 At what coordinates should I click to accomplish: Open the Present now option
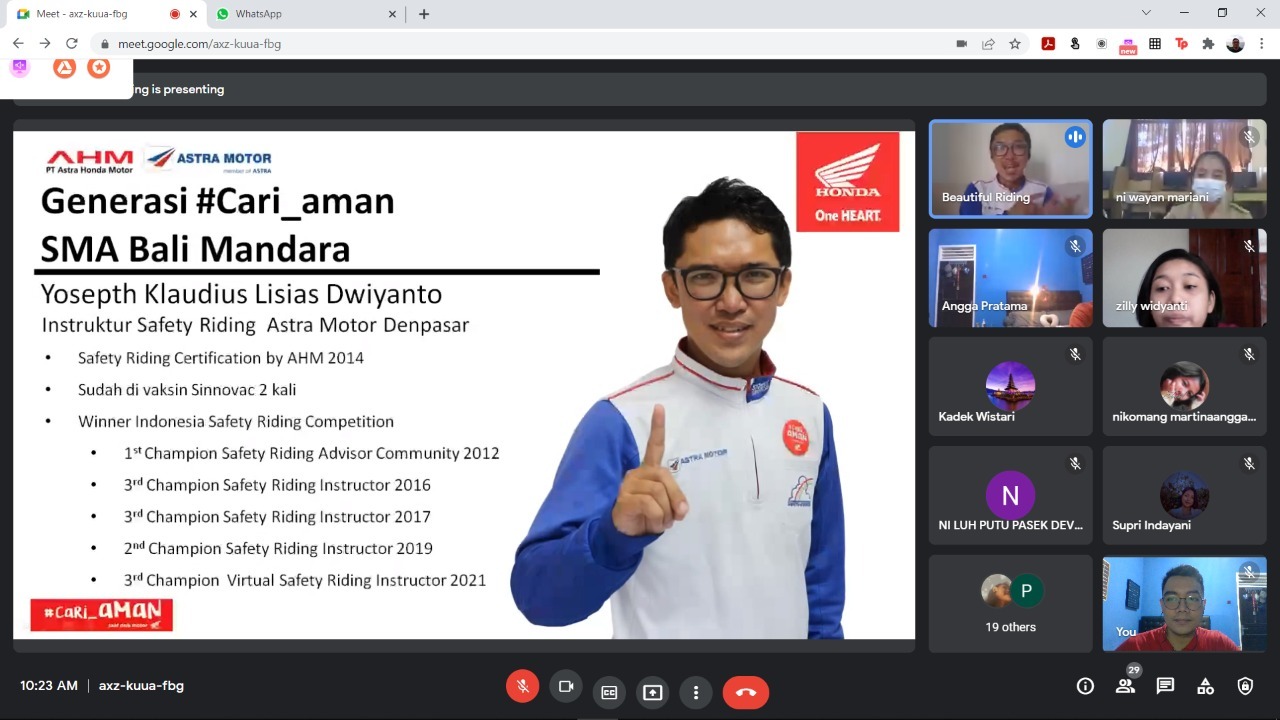tap(653, 692)
